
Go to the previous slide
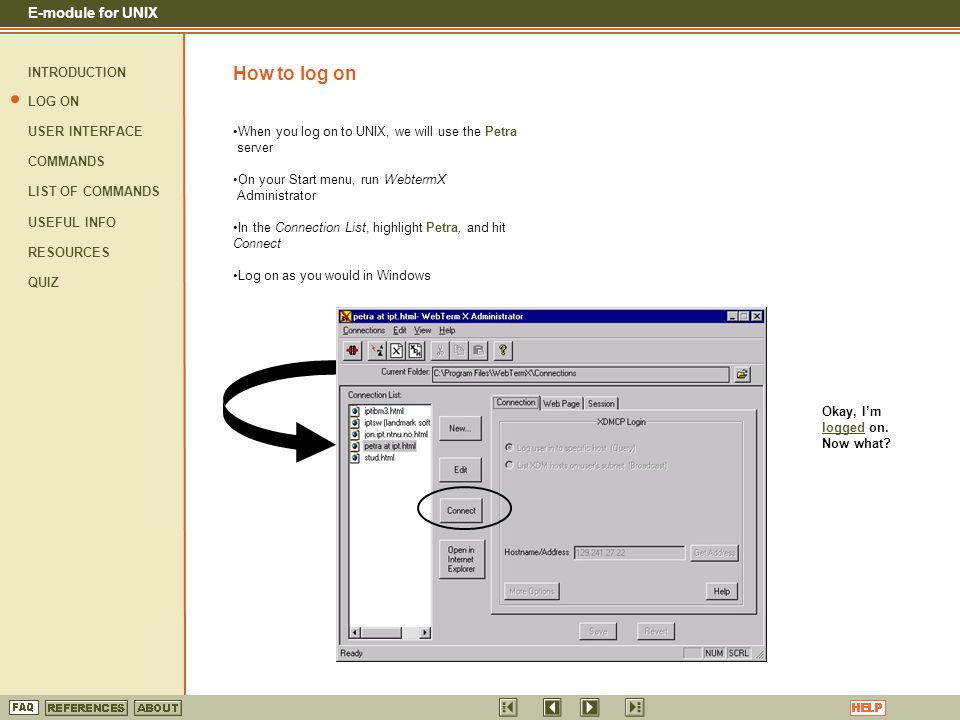coord(552,708)
